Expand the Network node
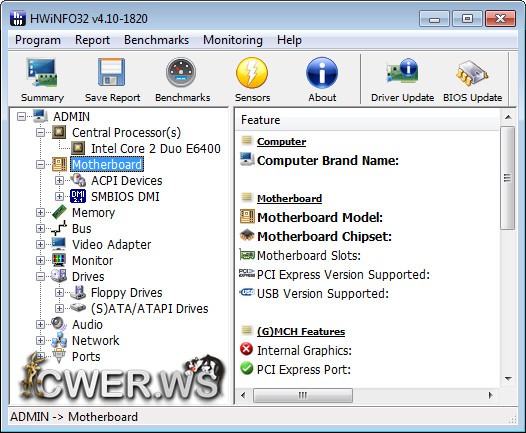 coord(40,340)
